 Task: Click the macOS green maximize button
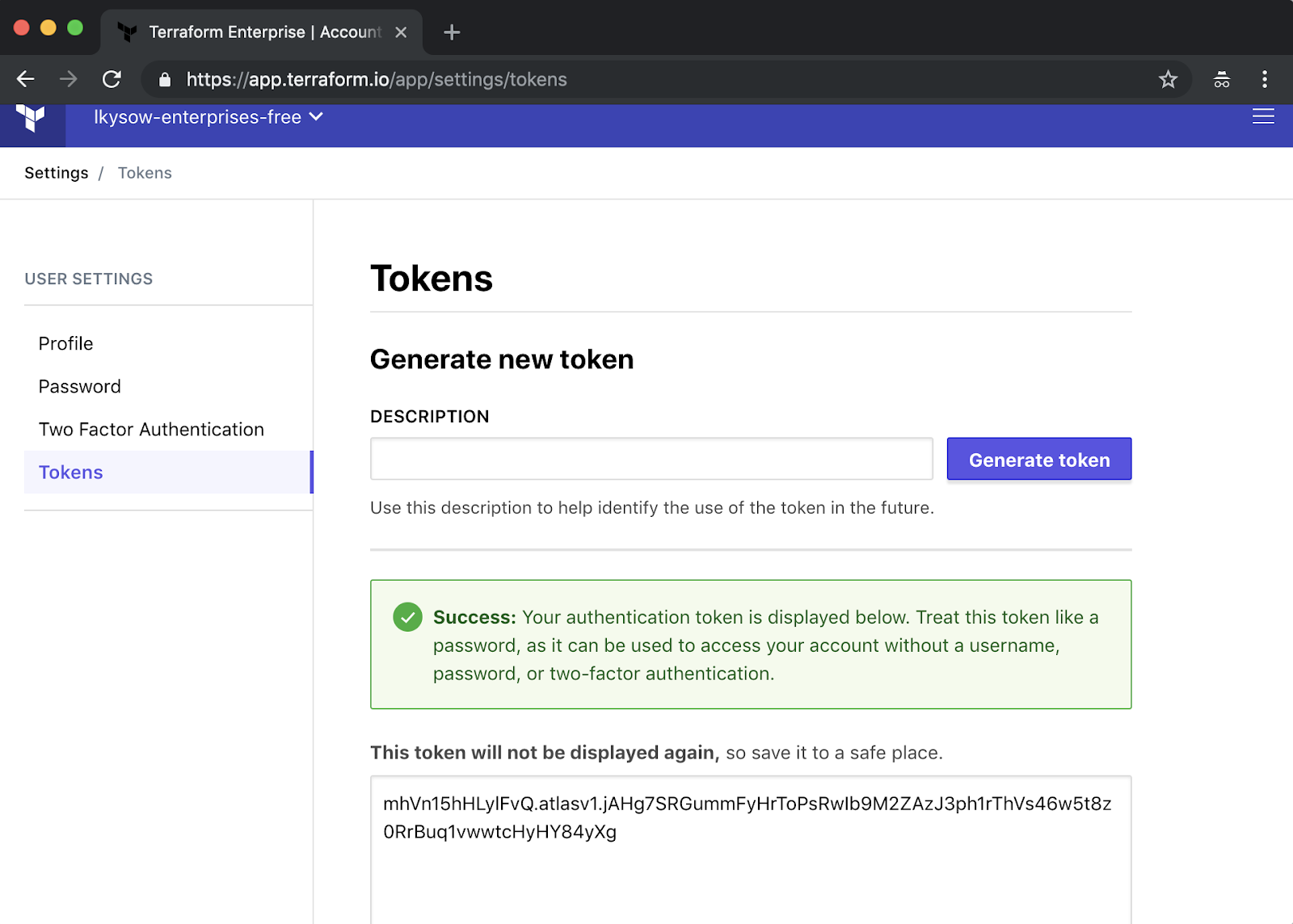75,27
